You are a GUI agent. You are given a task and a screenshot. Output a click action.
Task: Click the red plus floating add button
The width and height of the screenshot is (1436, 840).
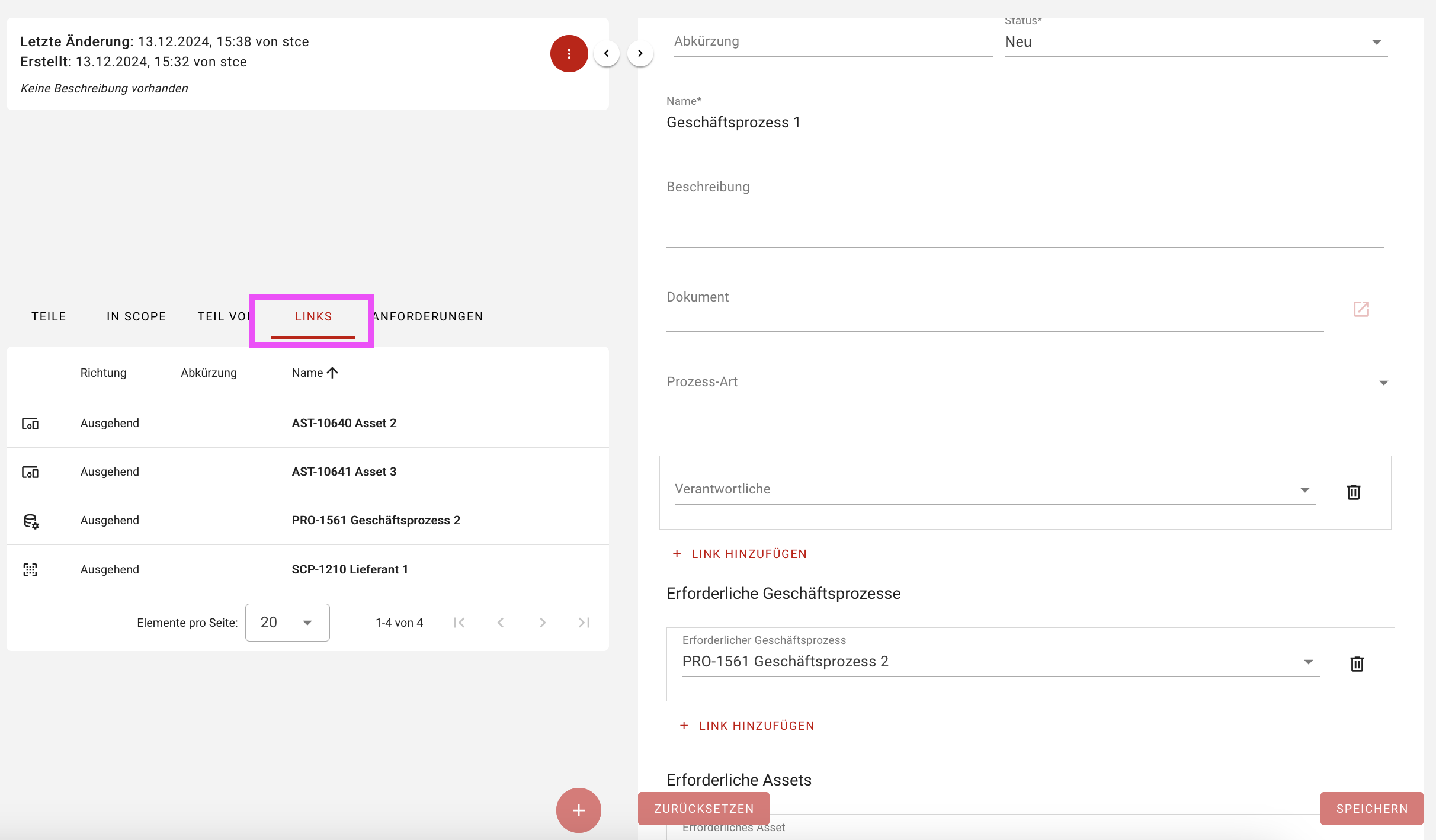coord(578,810)
